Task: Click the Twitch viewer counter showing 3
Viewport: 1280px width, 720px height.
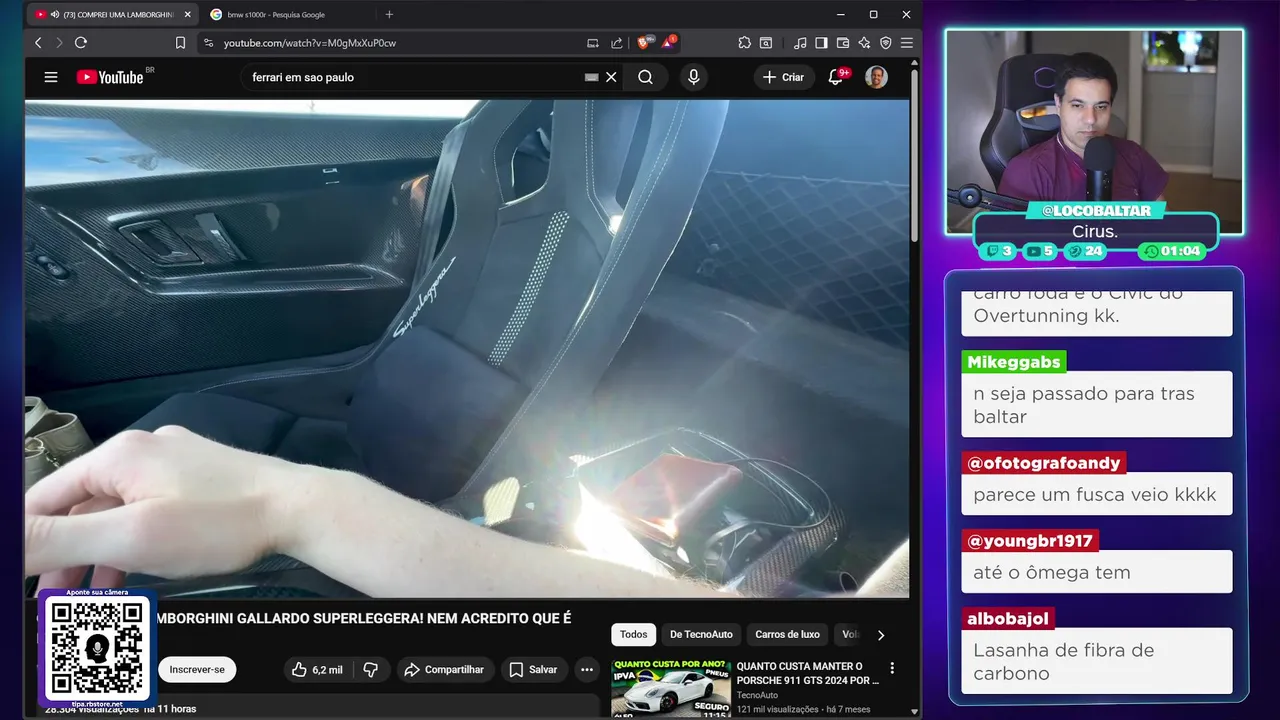Action: pos(1000,251)
